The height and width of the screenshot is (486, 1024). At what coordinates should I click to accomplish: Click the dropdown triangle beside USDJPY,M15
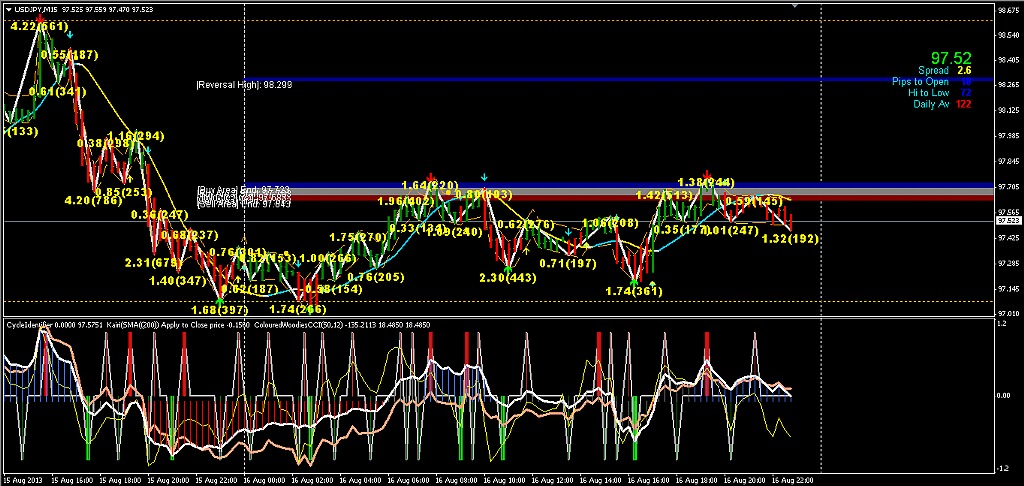tap(5, 10)
